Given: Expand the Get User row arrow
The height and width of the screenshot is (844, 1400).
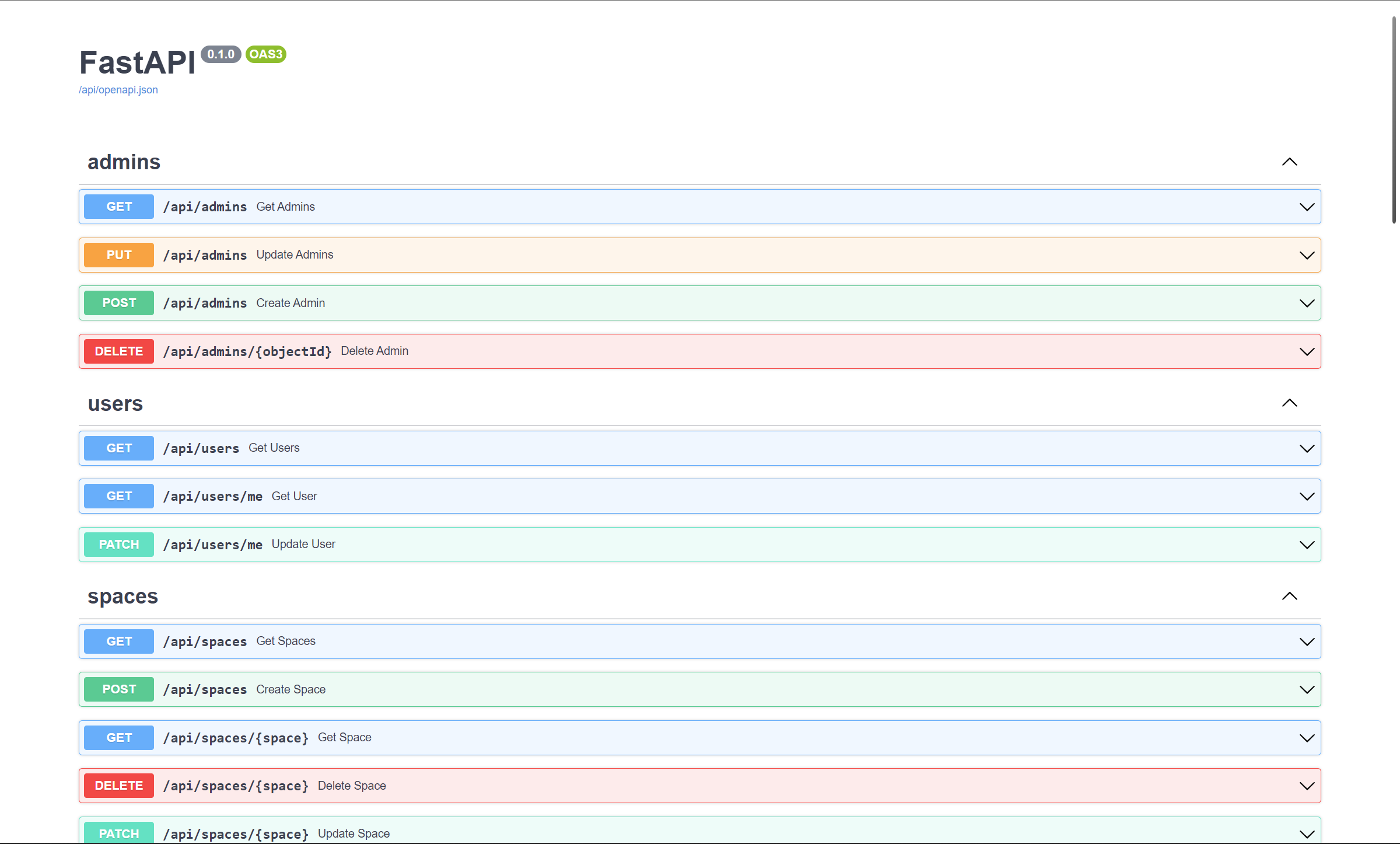Looking at the screenshot, I should coord(1307,497).
